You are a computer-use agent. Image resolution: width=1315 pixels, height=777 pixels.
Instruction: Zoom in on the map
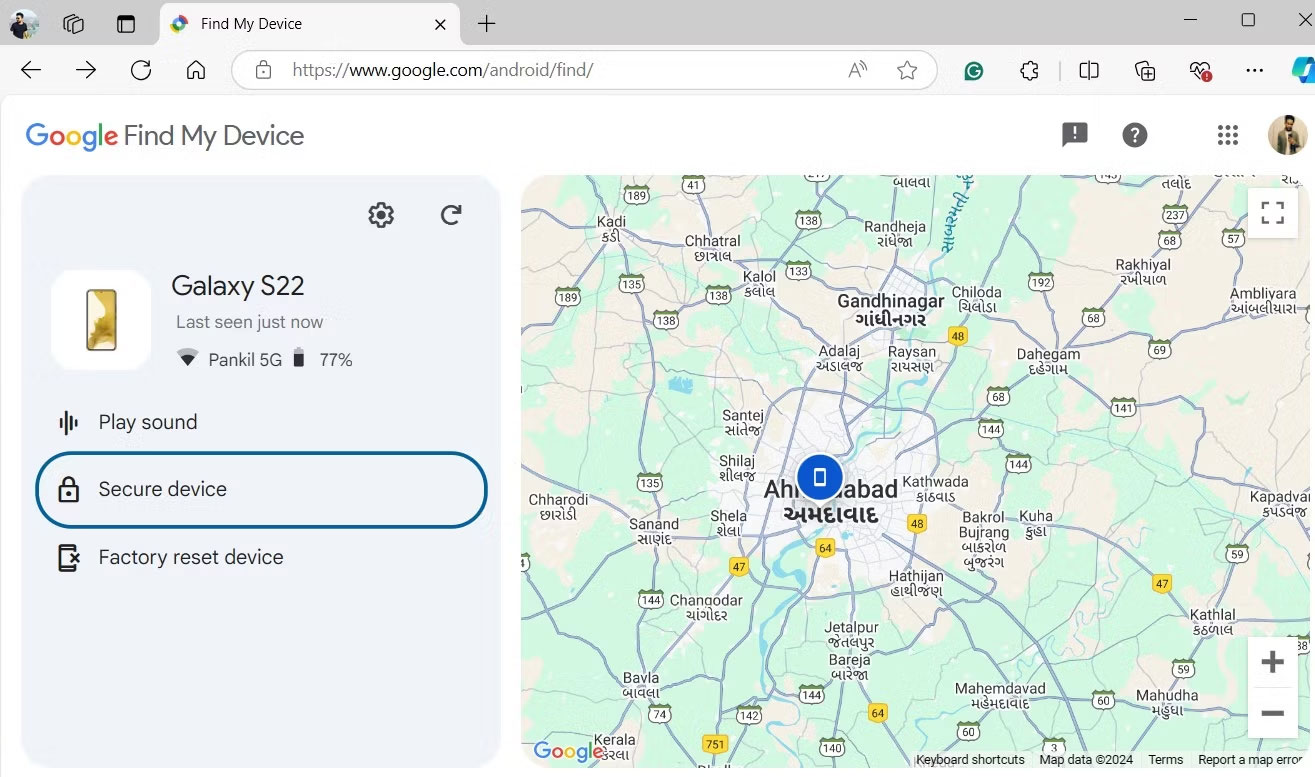pyautogui.click(x=1272, y=662)
